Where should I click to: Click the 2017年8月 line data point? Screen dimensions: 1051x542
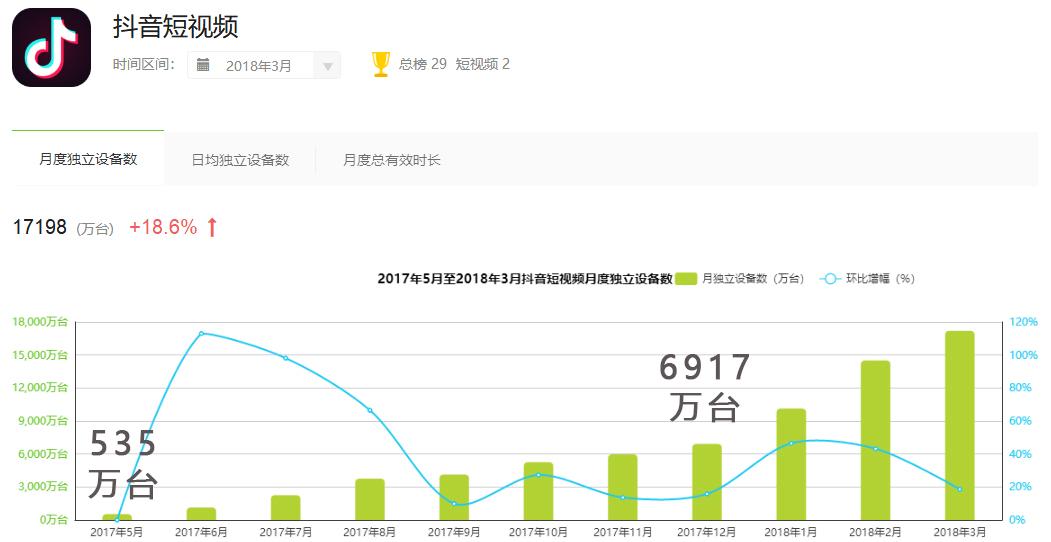[370, 410]
